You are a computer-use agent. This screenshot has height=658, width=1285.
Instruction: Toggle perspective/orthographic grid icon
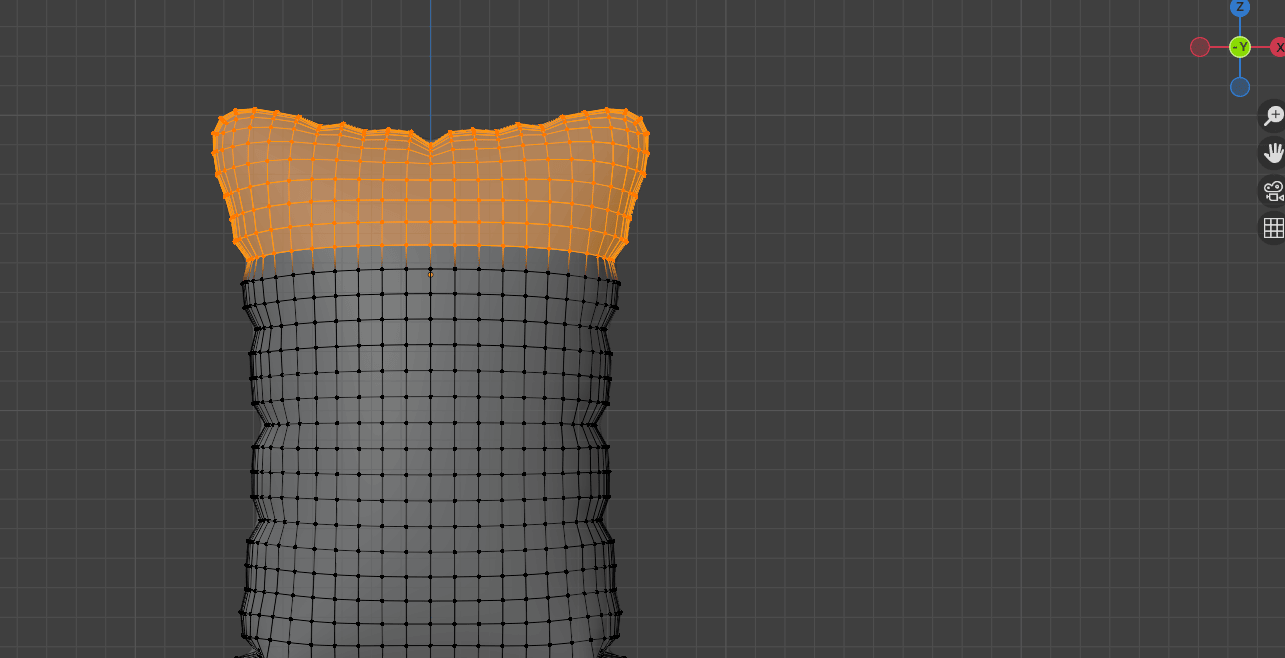1273,228
